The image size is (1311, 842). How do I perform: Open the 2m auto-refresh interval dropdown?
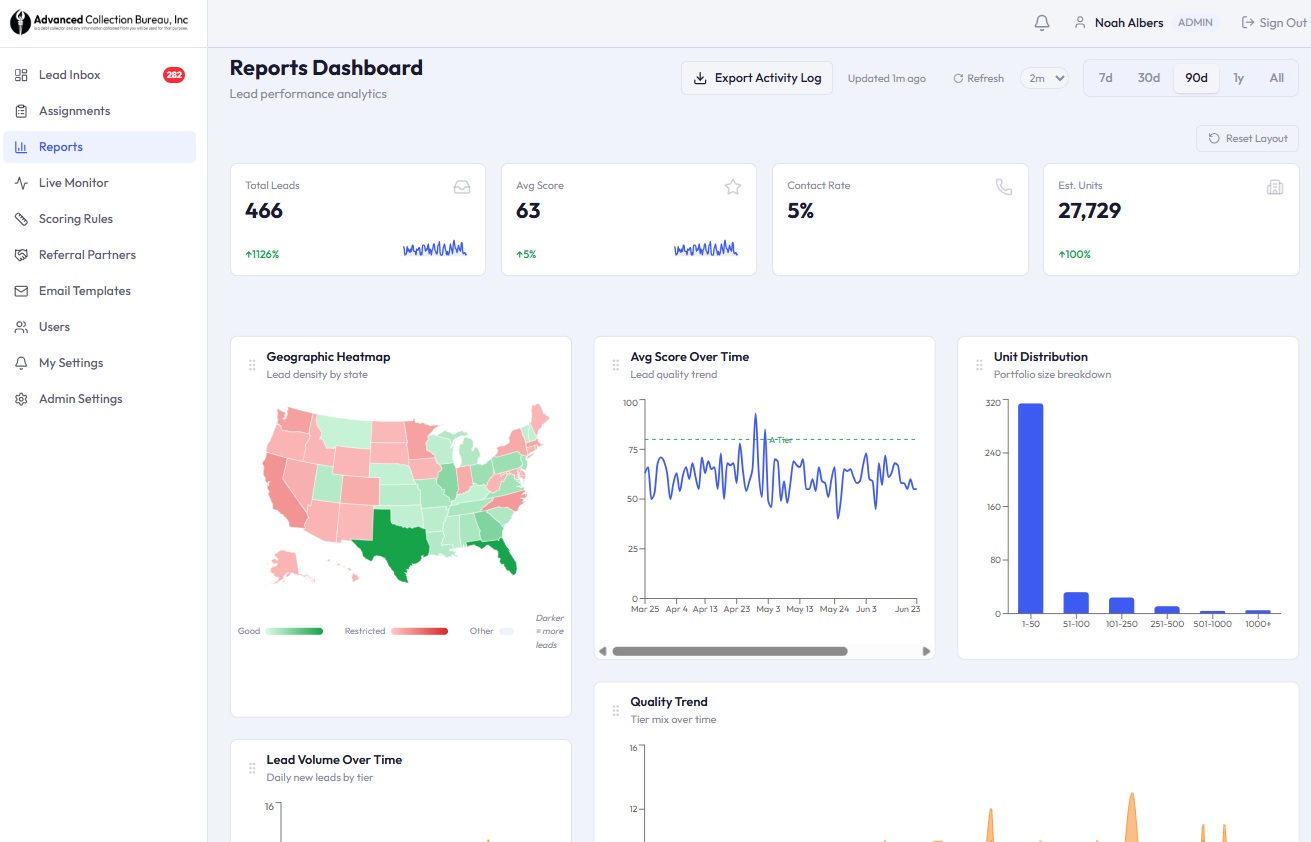coord(1045,78)
